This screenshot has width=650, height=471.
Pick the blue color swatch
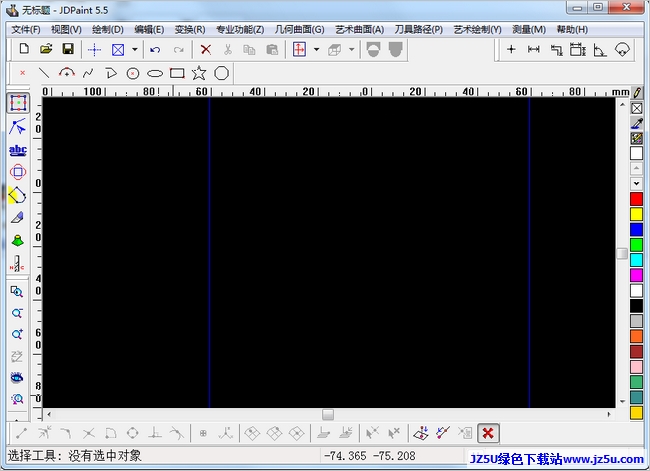tap(637, 230)
